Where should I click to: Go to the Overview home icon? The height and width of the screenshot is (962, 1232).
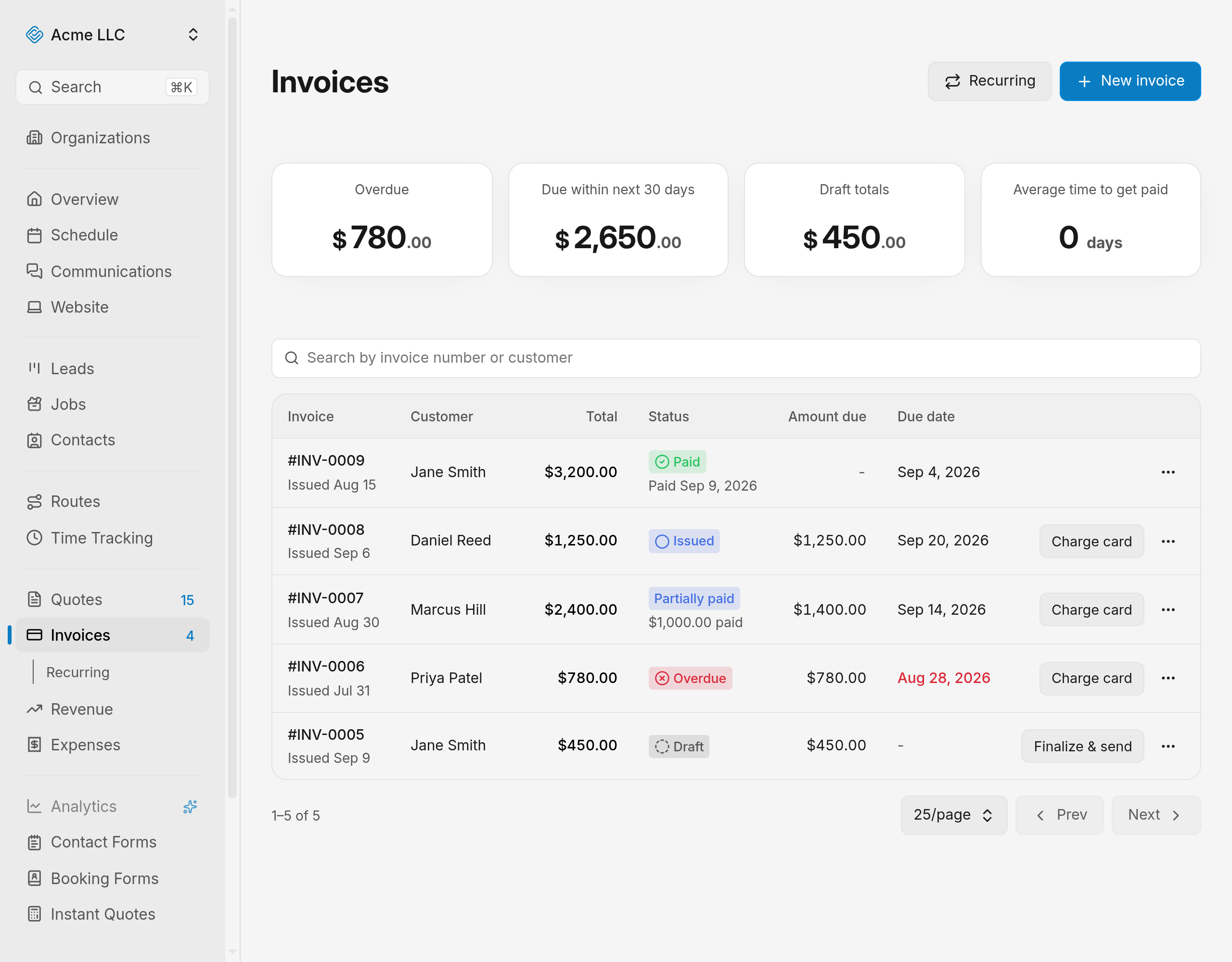pyautogui.click(x=35, y=199)
